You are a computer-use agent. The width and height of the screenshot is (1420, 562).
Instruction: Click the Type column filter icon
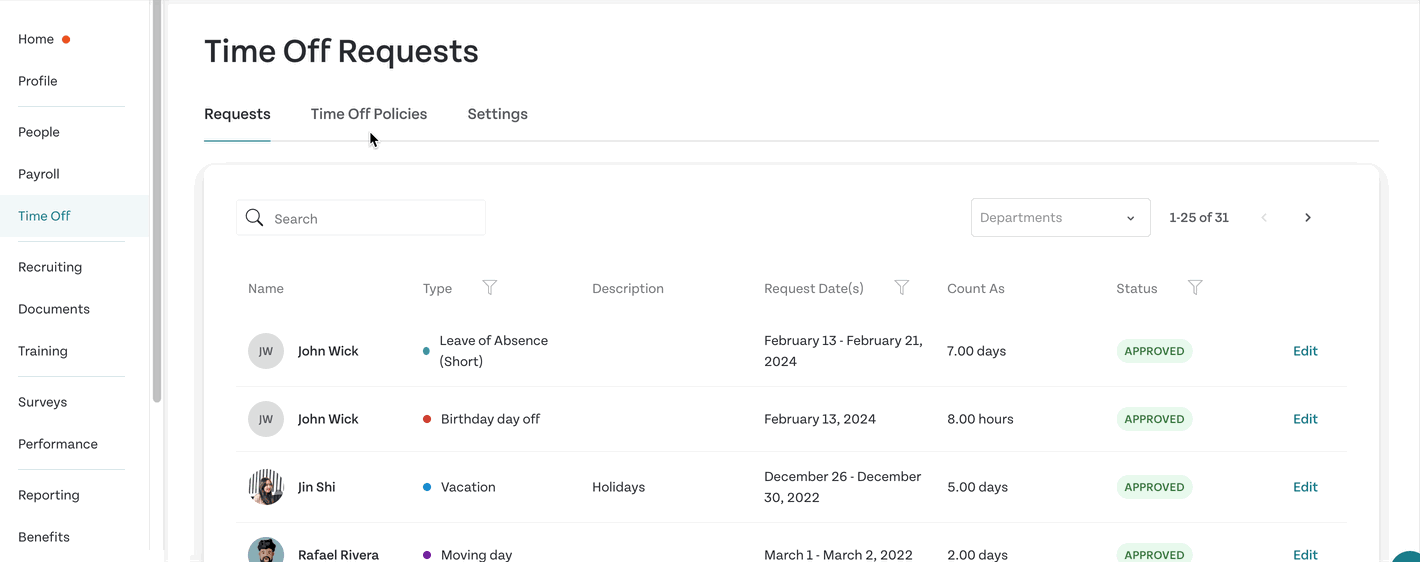[x=490, y=288]
